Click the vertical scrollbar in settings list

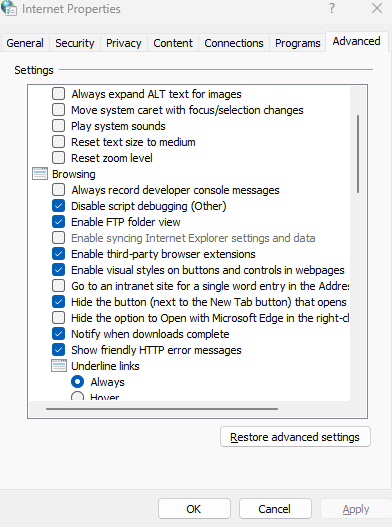point(358,154)
